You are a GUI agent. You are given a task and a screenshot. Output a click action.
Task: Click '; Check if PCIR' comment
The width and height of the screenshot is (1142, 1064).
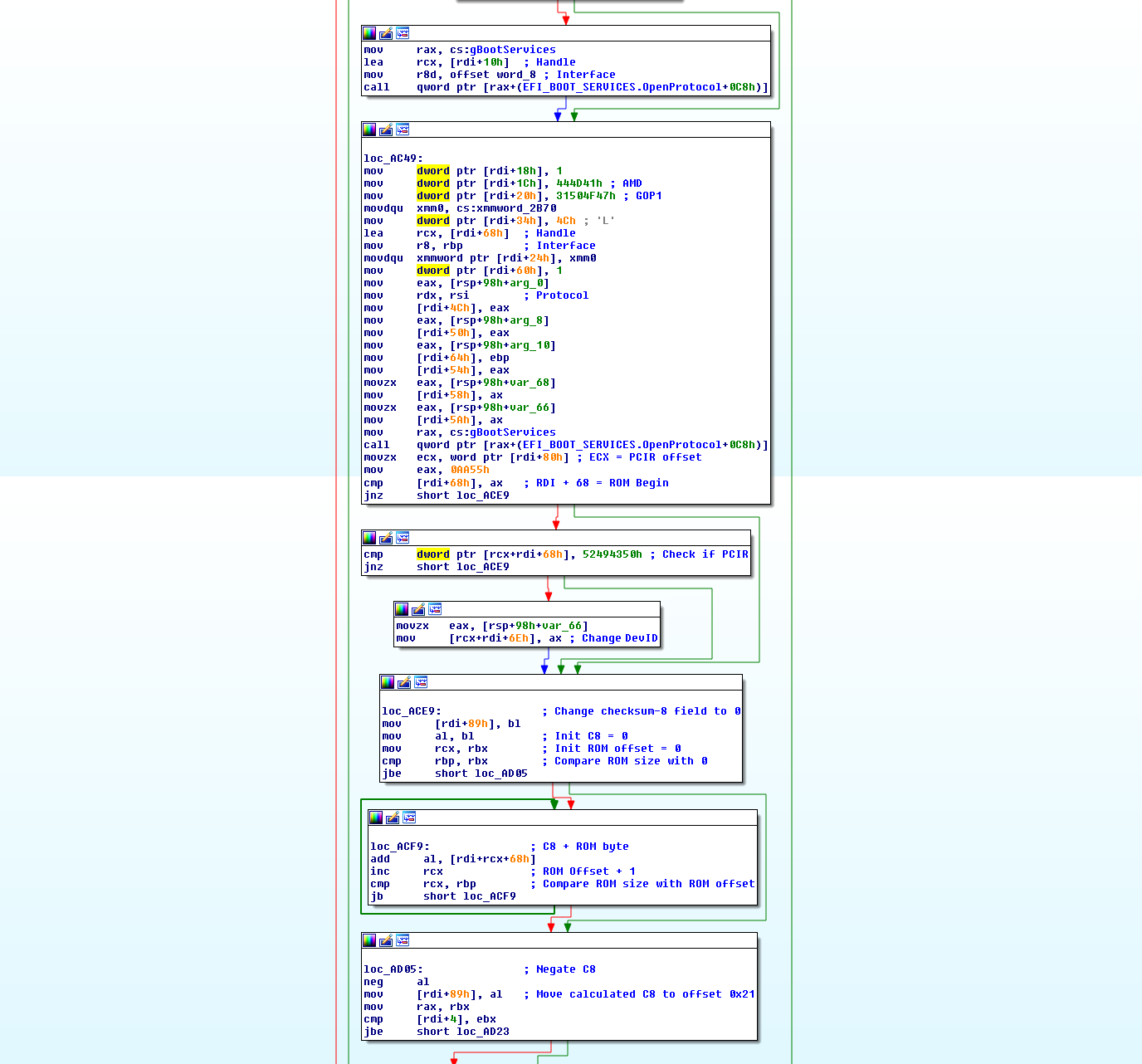coord(699,554)
